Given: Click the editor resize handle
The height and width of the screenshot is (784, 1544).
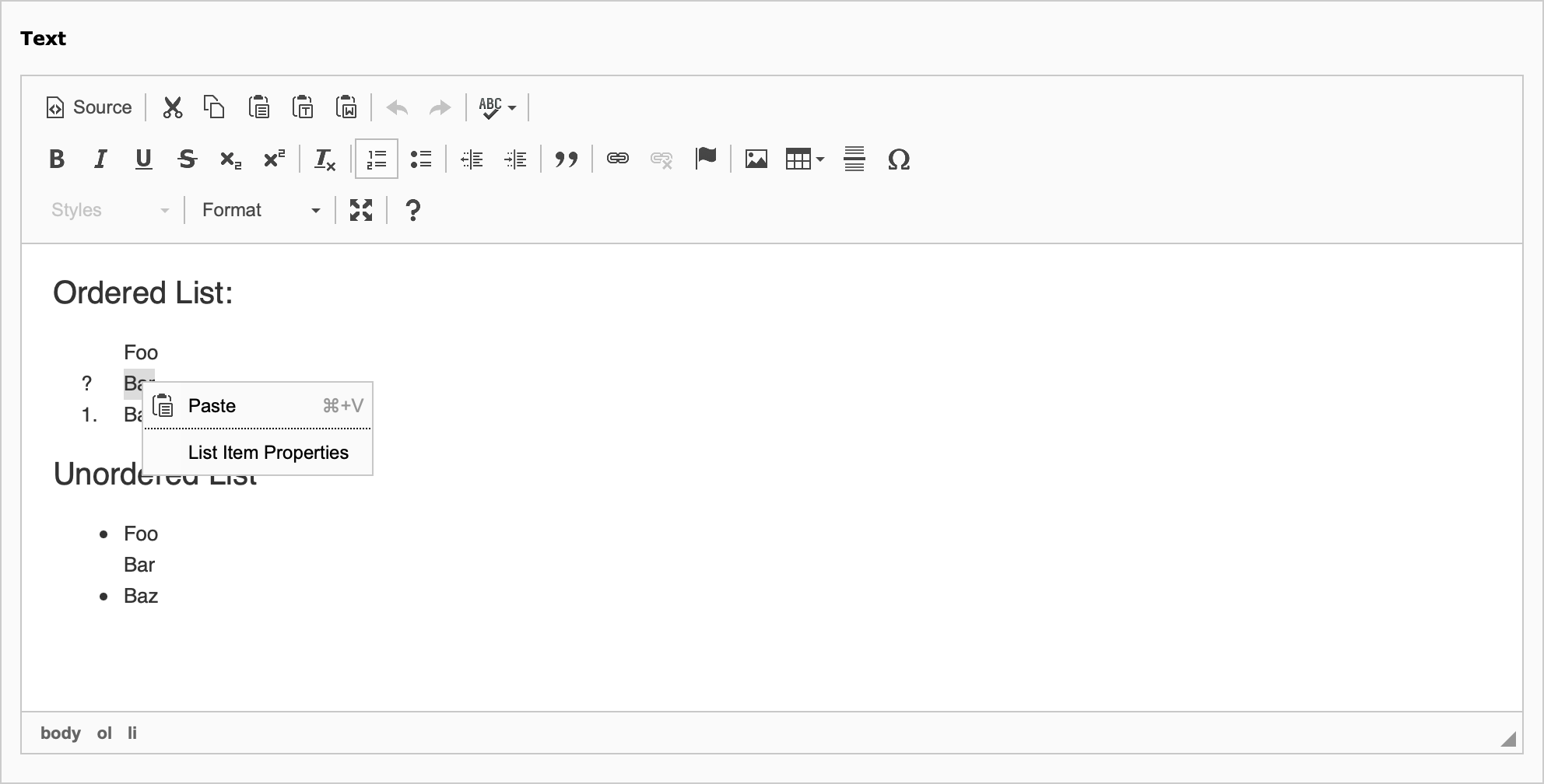Looking at the screenshot, I should pyautogui.click(x=1508, y=739).
